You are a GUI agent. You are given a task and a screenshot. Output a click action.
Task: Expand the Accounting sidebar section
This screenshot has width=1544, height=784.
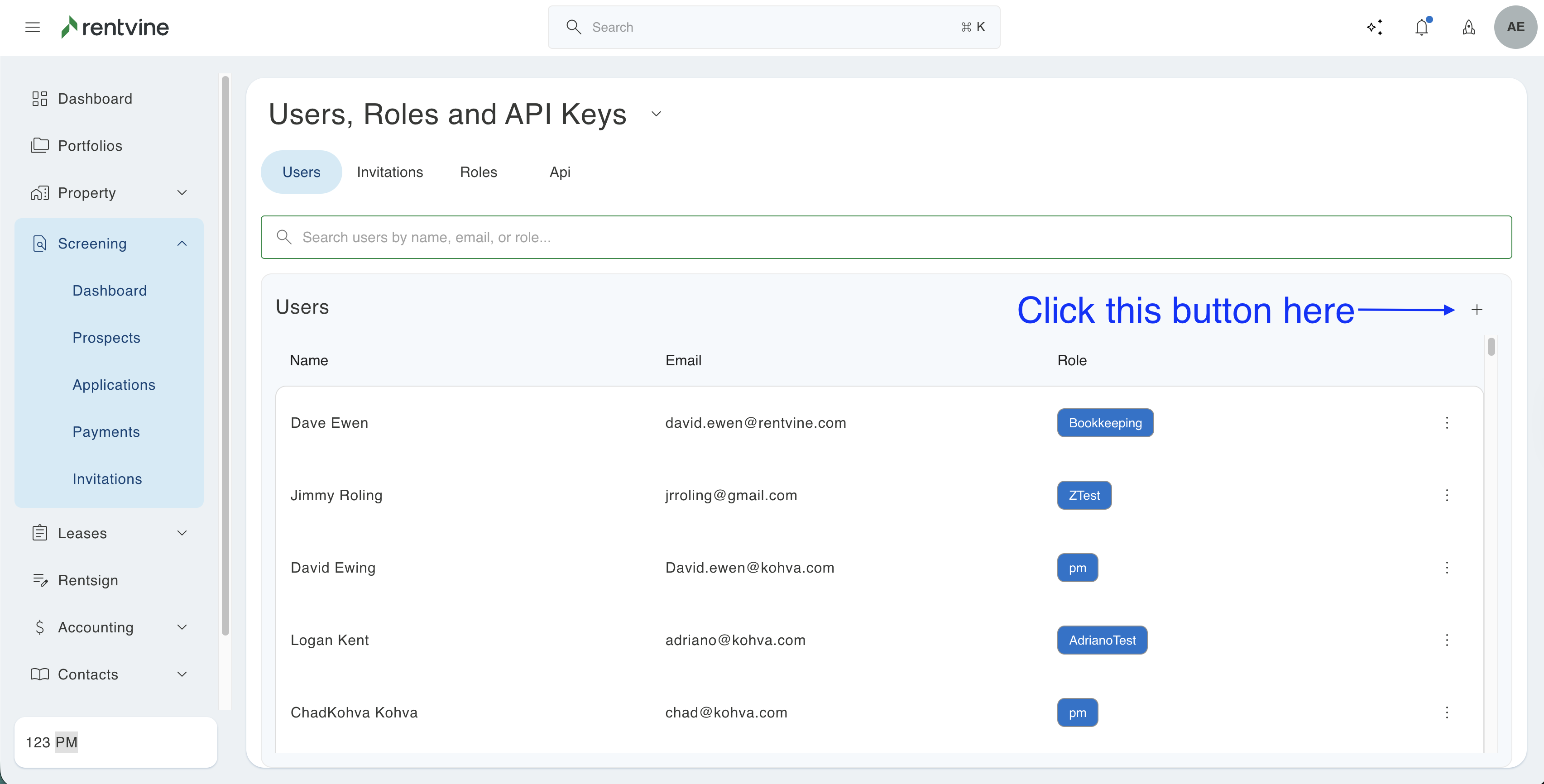[x=182, y=627]
